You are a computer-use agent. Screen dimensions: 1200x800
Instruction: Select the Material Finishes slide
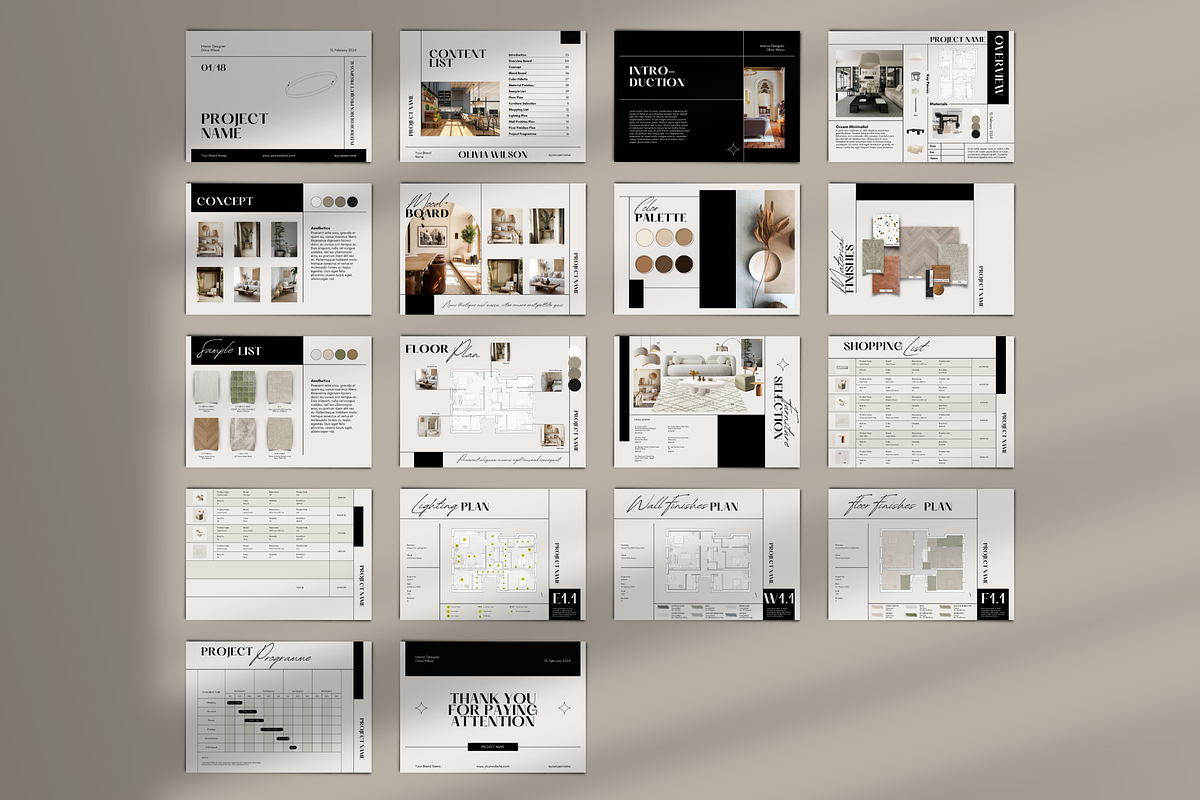(x=920, y=248)
